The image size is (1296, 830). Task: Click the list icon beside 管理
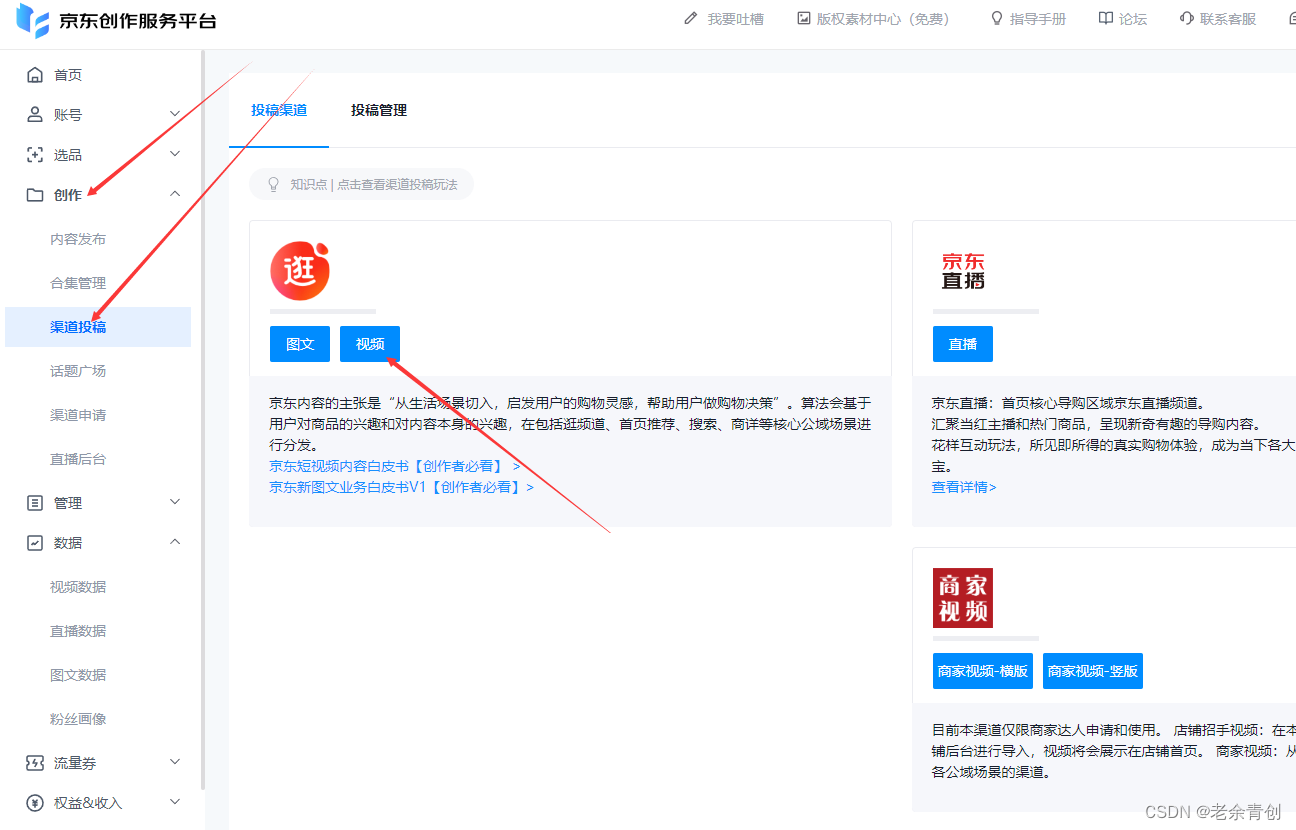35,503
